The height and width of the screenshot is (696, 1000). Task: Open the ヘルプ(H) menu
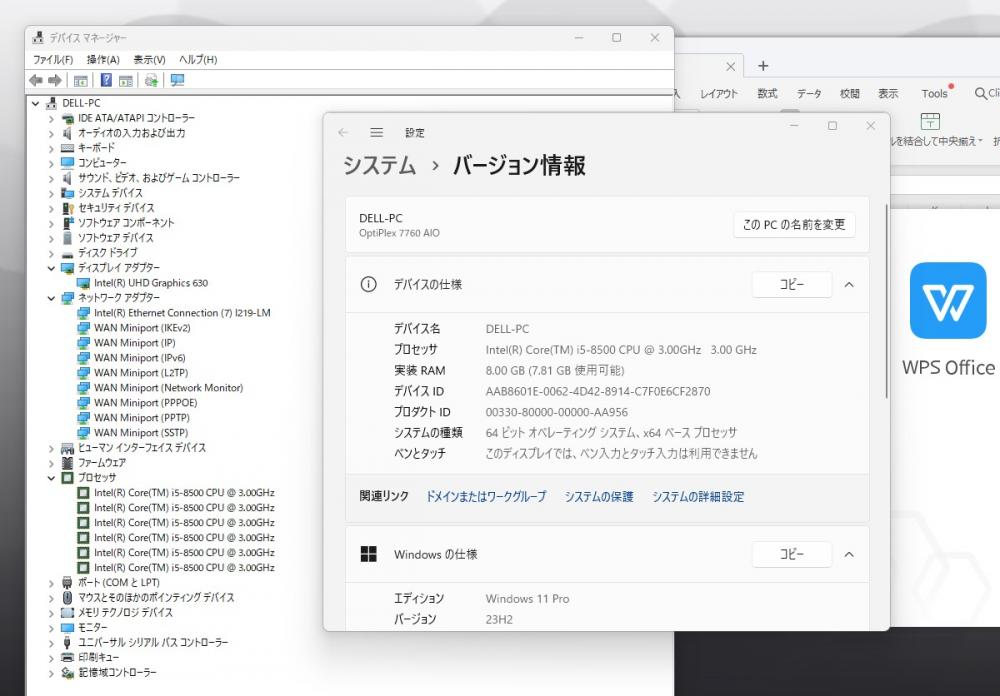point(198,59)
